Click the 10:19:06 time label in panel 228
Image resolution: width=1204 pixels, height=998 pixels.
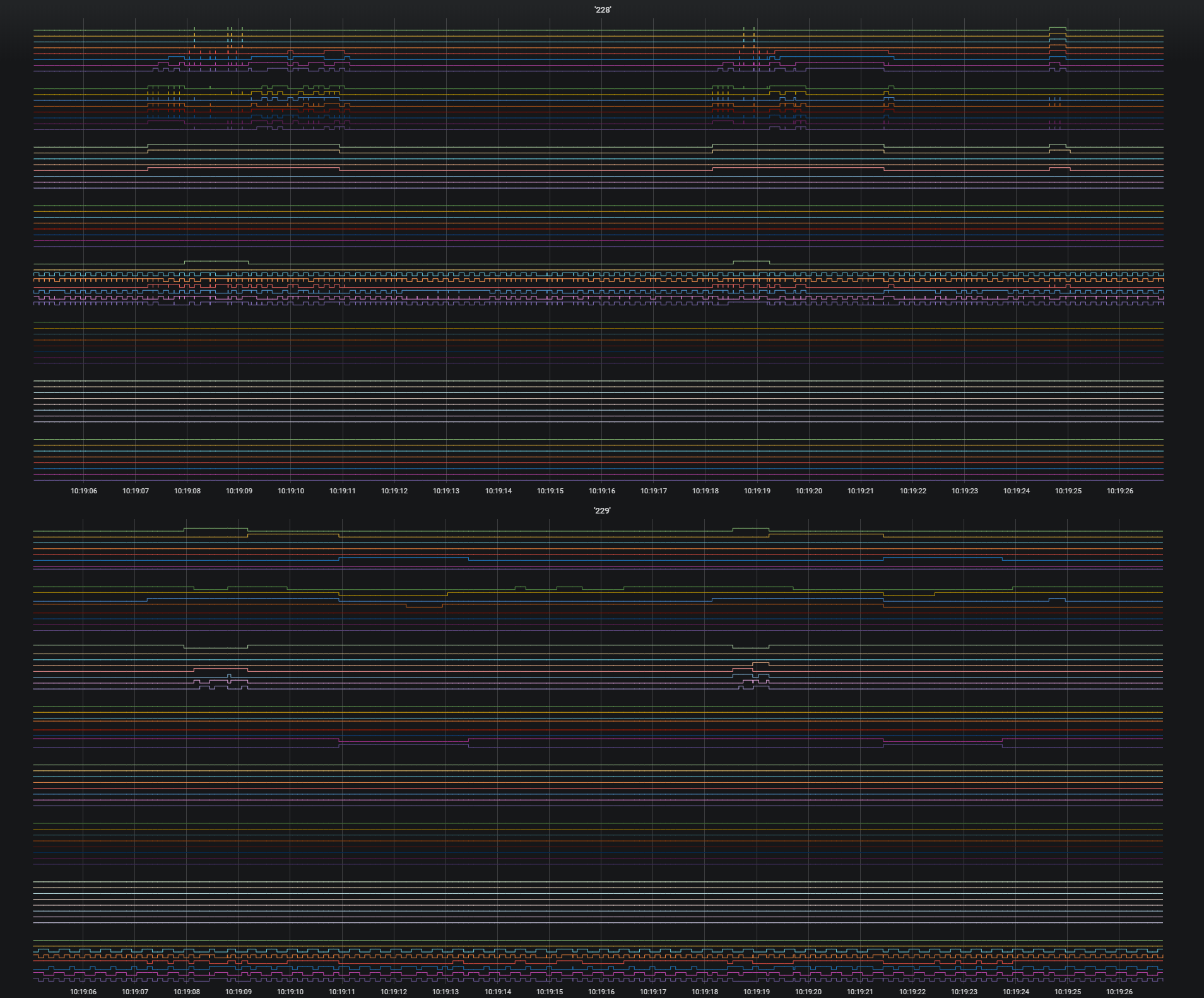click(x=84, y=491)
